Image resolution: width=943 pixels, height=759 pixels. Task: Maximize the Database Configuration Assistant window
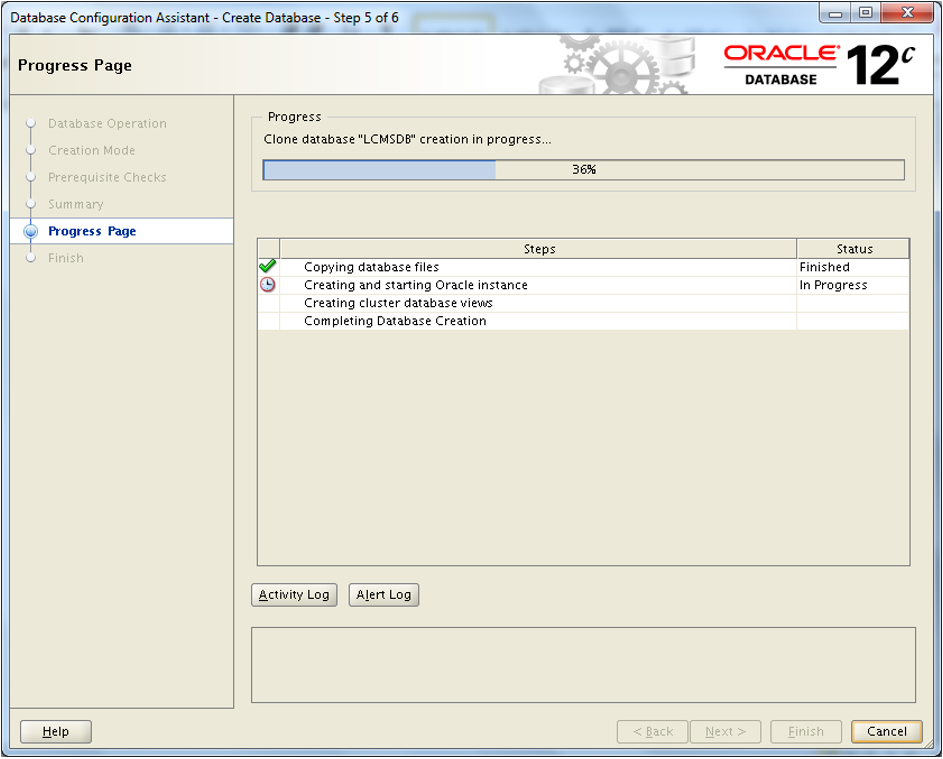click(x=865, y=13)
